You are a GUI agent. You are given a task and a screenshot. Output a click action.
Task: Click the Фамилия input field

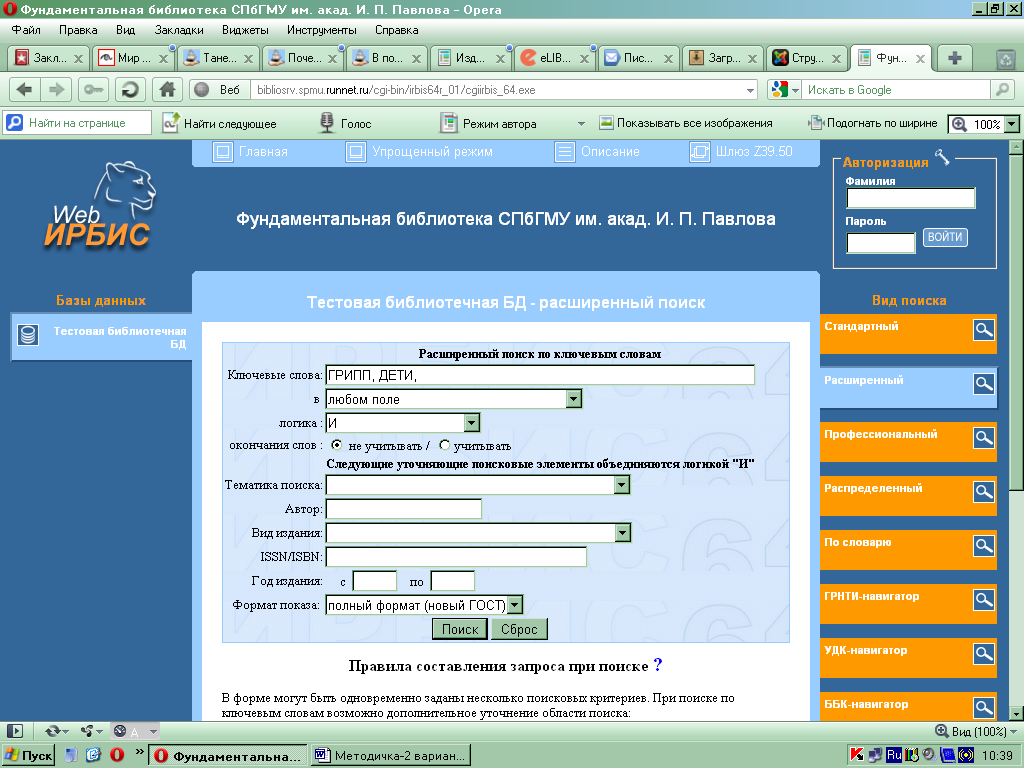tap(910, 198)
